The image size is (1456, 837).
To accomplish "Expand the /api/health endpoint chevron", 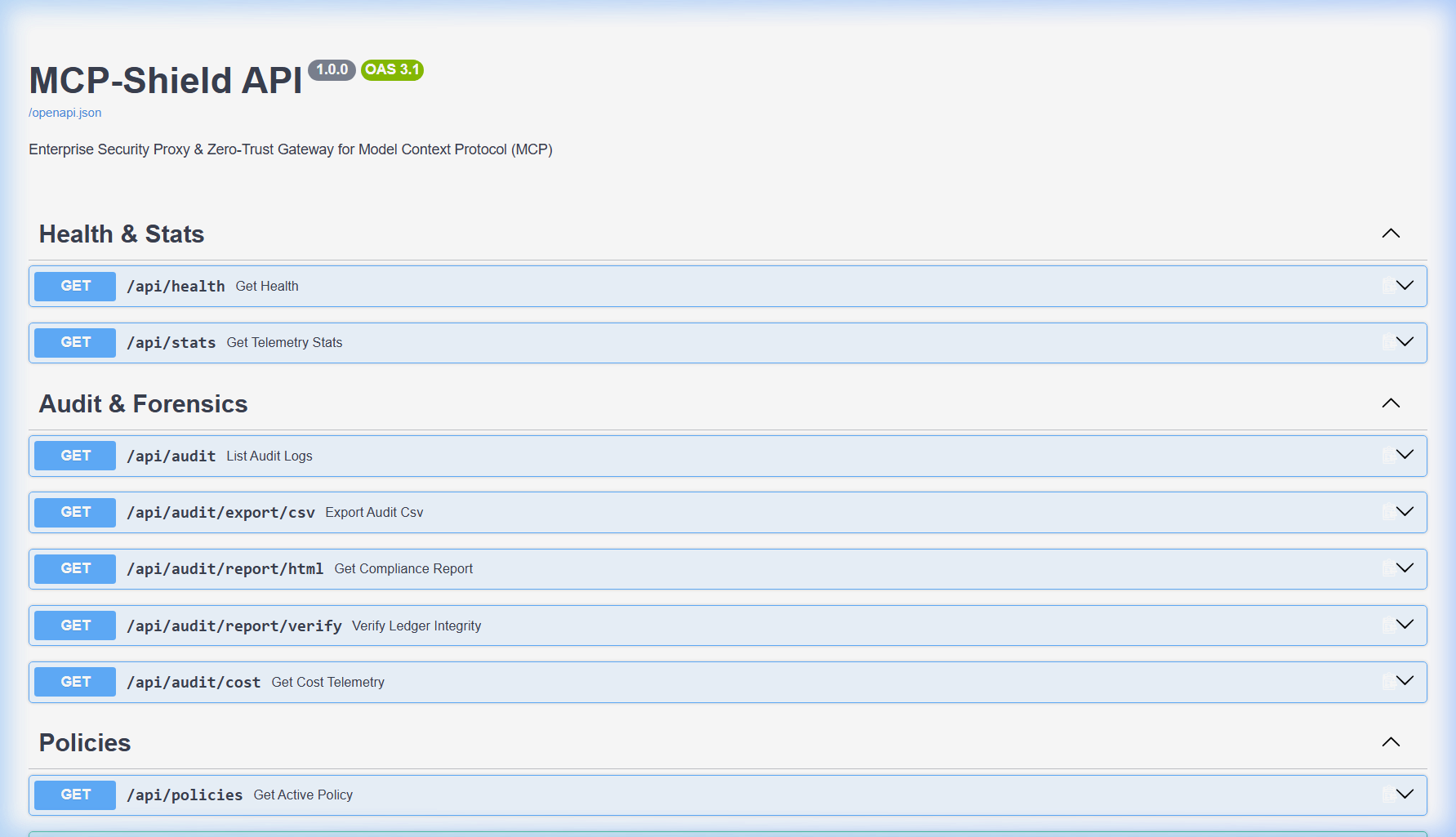I will click(1405, 286).
